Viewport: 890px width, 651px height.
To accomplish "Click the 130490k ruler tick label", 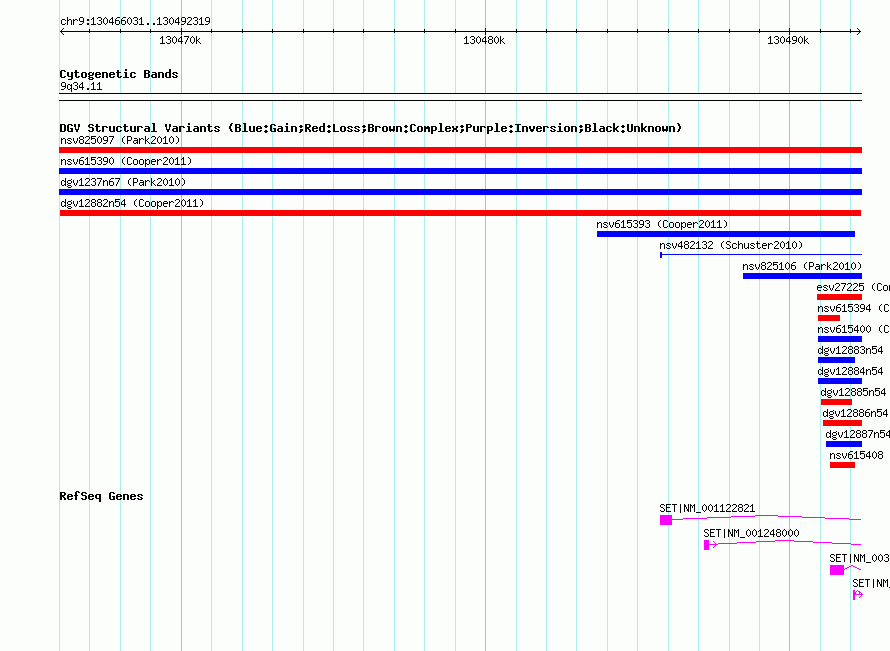I will 788,40.
